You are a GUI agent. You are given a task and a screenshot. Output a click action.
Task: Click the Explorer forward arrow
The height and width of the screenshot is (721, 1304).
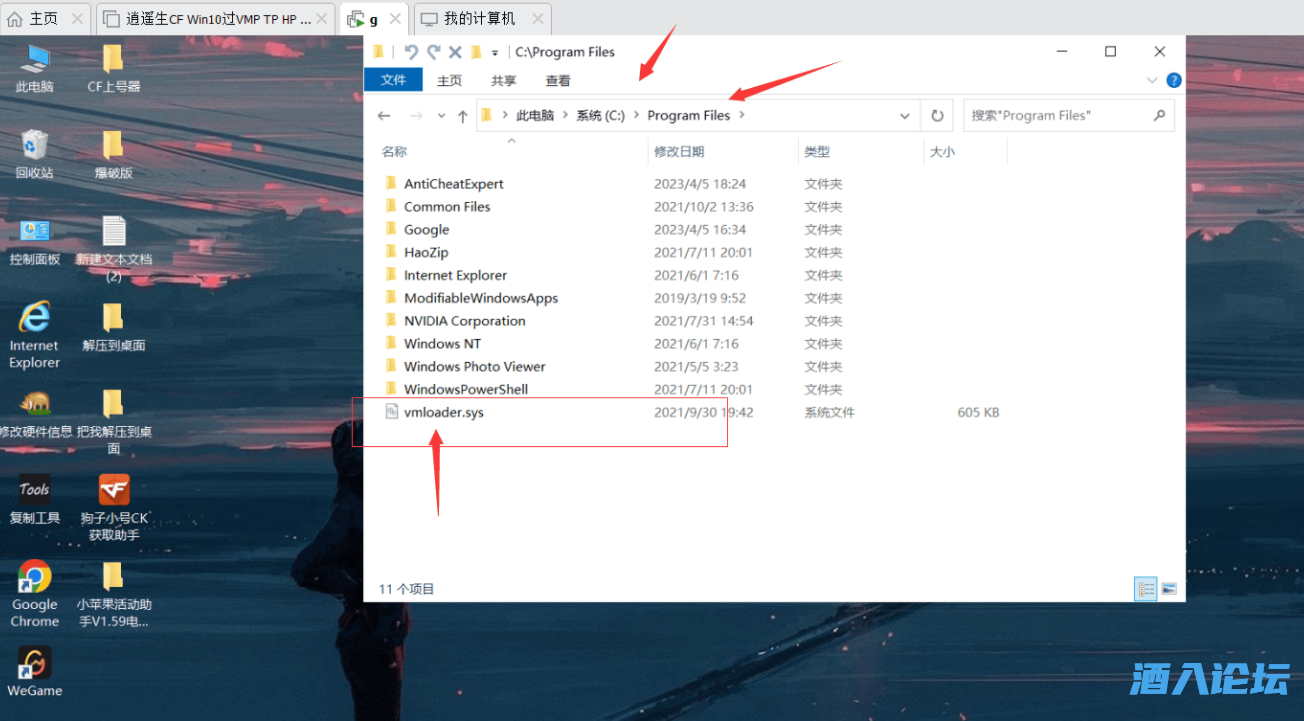[416, 116]
